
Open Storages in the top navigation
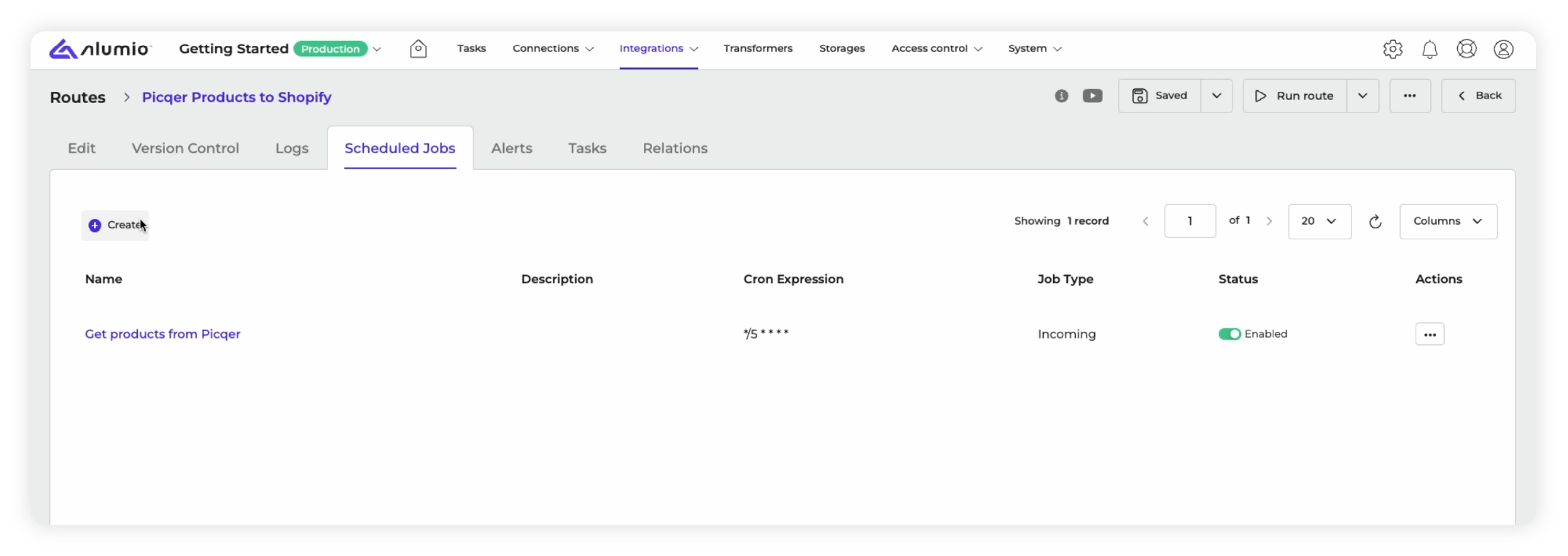coord(842,48)
